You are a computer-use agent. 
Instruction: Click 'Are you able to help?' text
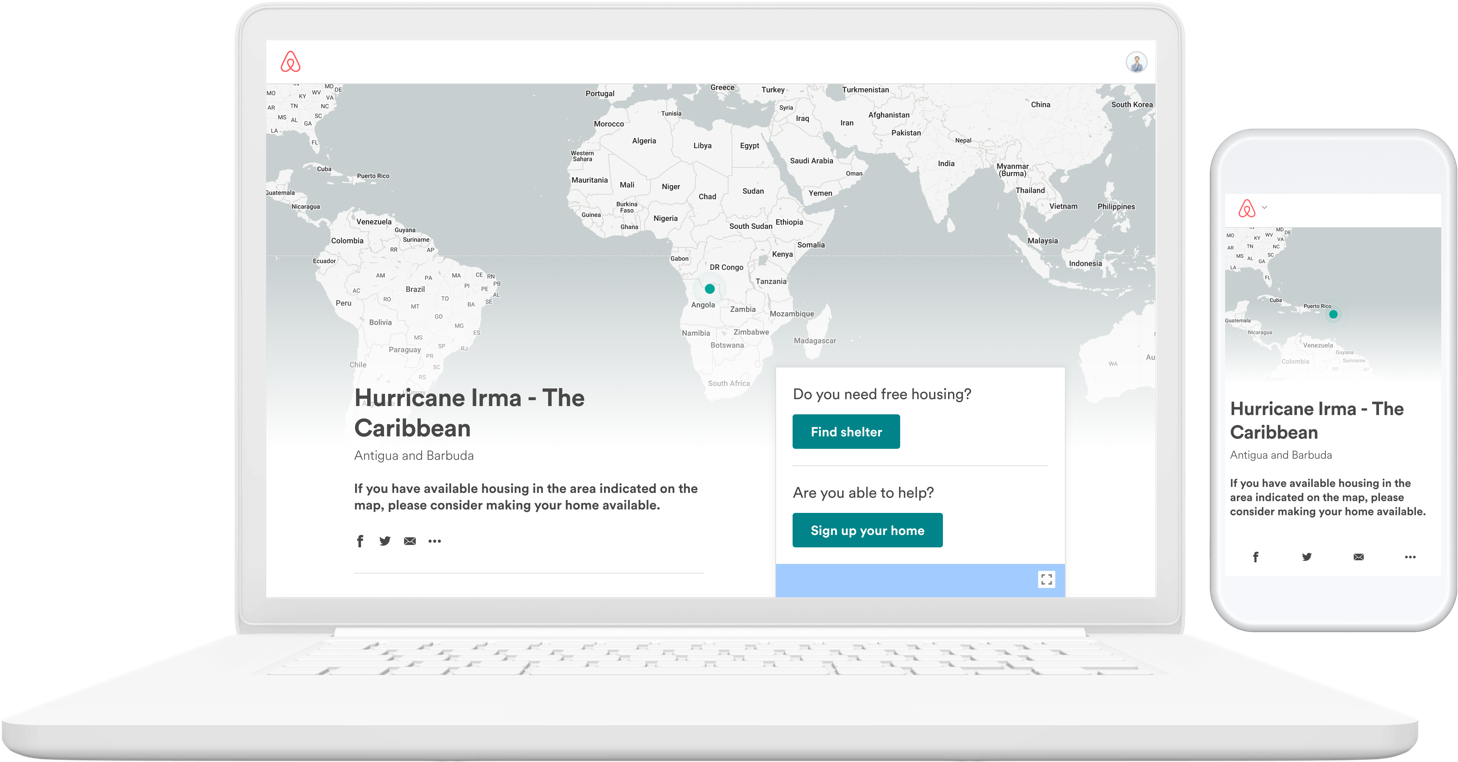click(x=863, y=493)
